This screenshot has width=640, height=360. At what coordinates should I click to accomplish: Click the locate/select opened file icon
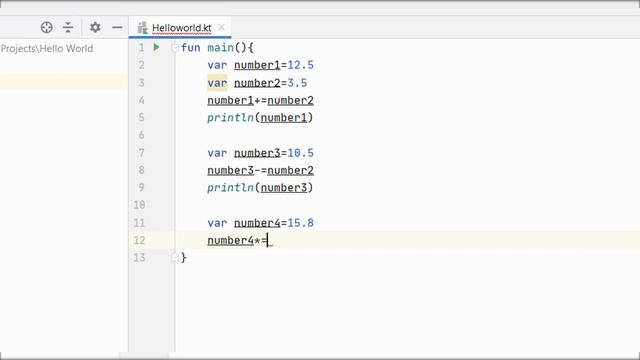pyautogui.click(x=47, y=27)
